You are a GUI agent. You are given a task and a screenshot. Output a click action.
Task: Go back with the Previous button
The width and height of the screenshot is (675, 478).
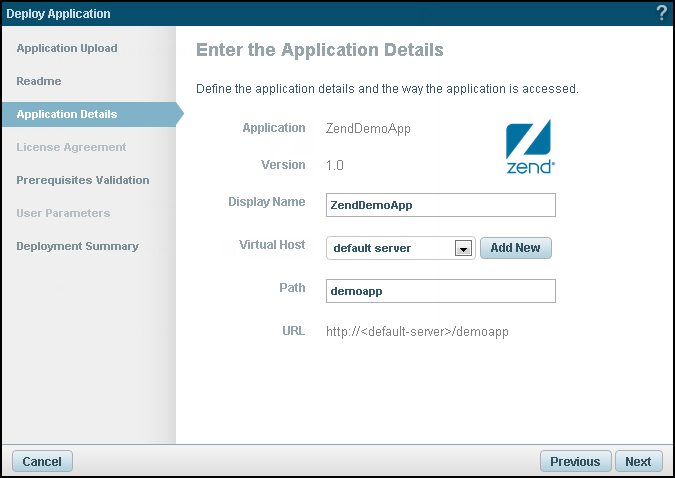575,461
